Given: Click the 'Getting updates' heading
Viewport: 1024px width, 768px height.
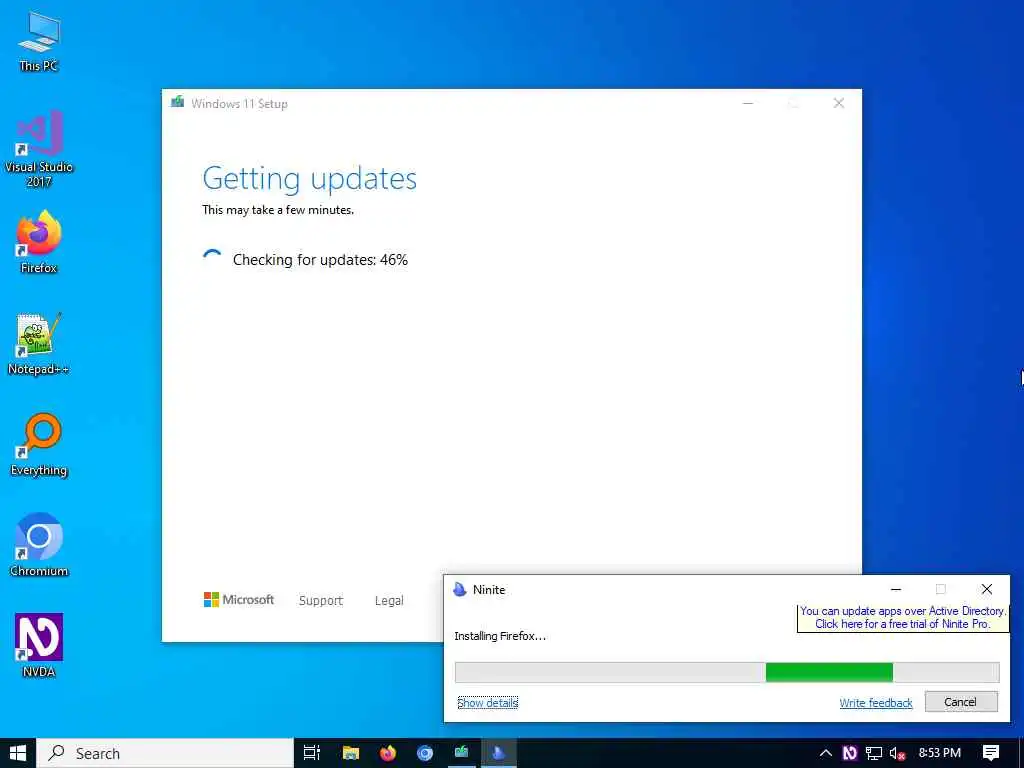Looking at the screenshot, I should click(310, 178).
